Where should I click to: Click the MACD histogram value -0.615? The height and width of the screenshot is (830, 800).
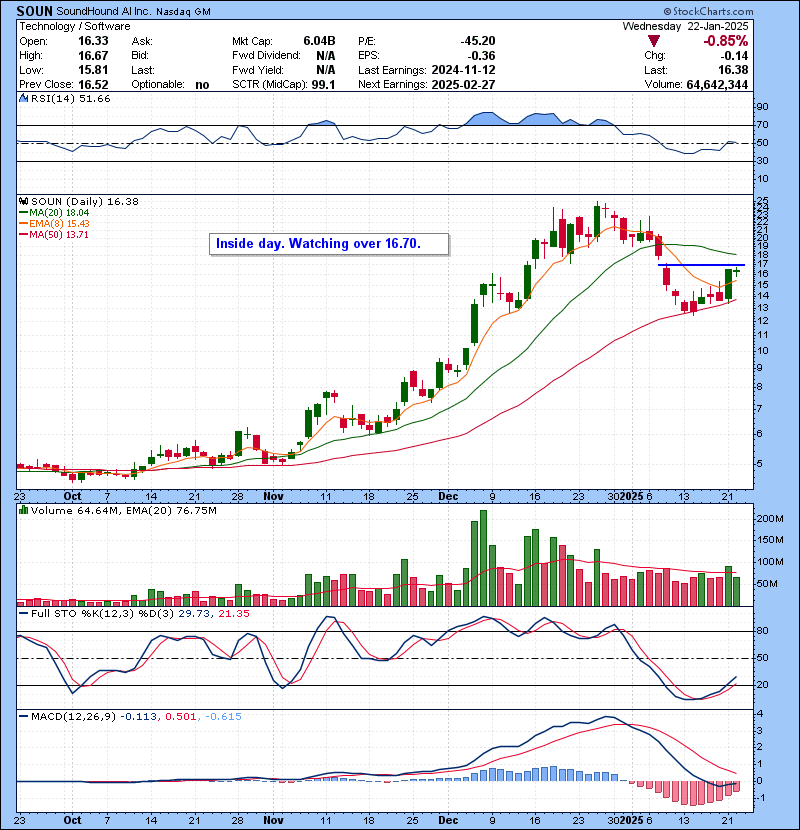point(223,716)
